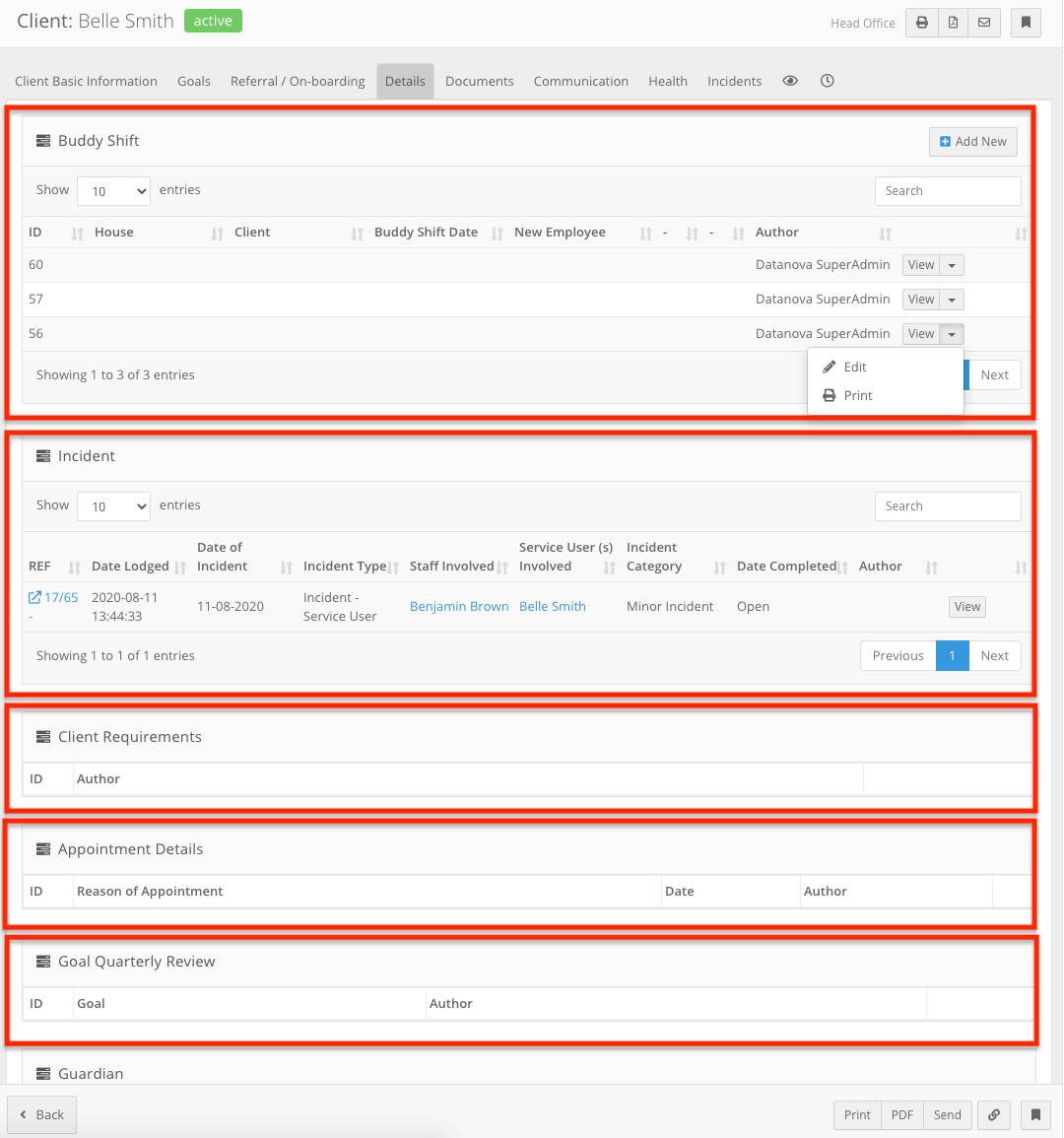Click Previous in Incident pagination
The image size is (1064, 1138).
click(x=898, y=656)
